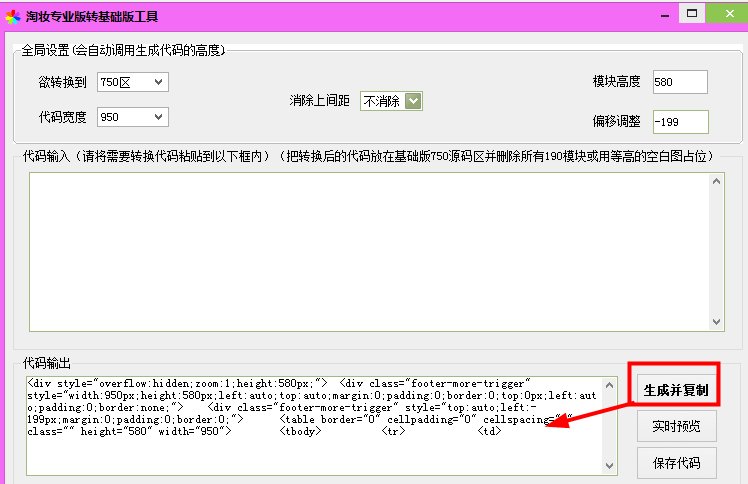Expand the 消除上间距 不消除 dropdown
The width and height of the screenshot is (748, 484).
(391, 101)
